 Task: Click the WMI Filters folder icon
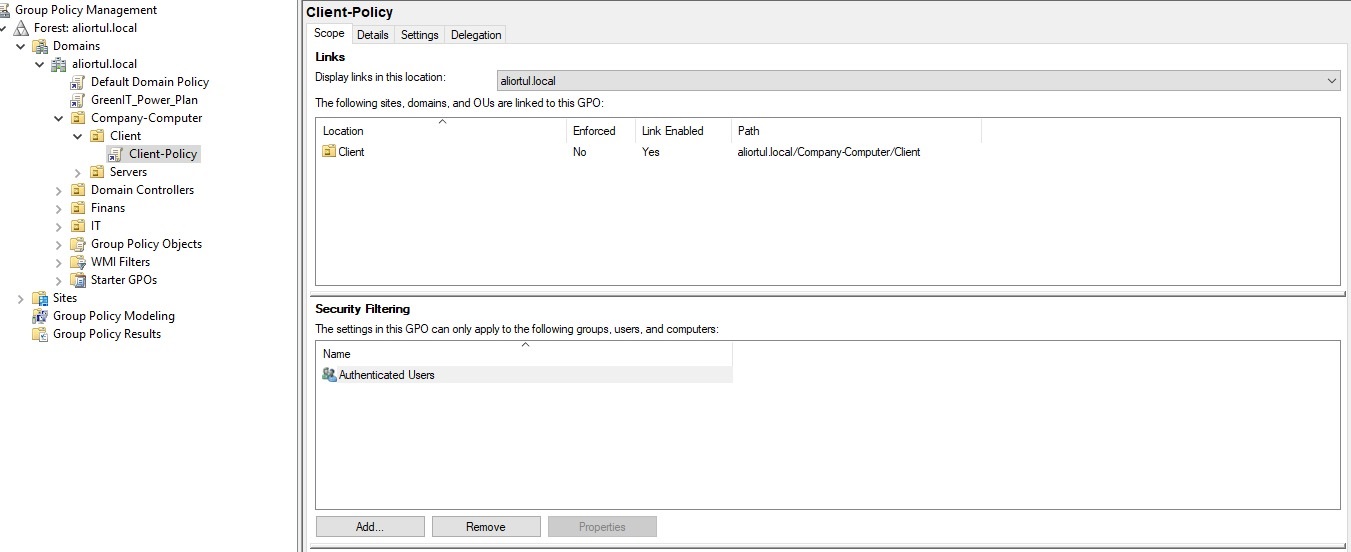coord(78,262)
